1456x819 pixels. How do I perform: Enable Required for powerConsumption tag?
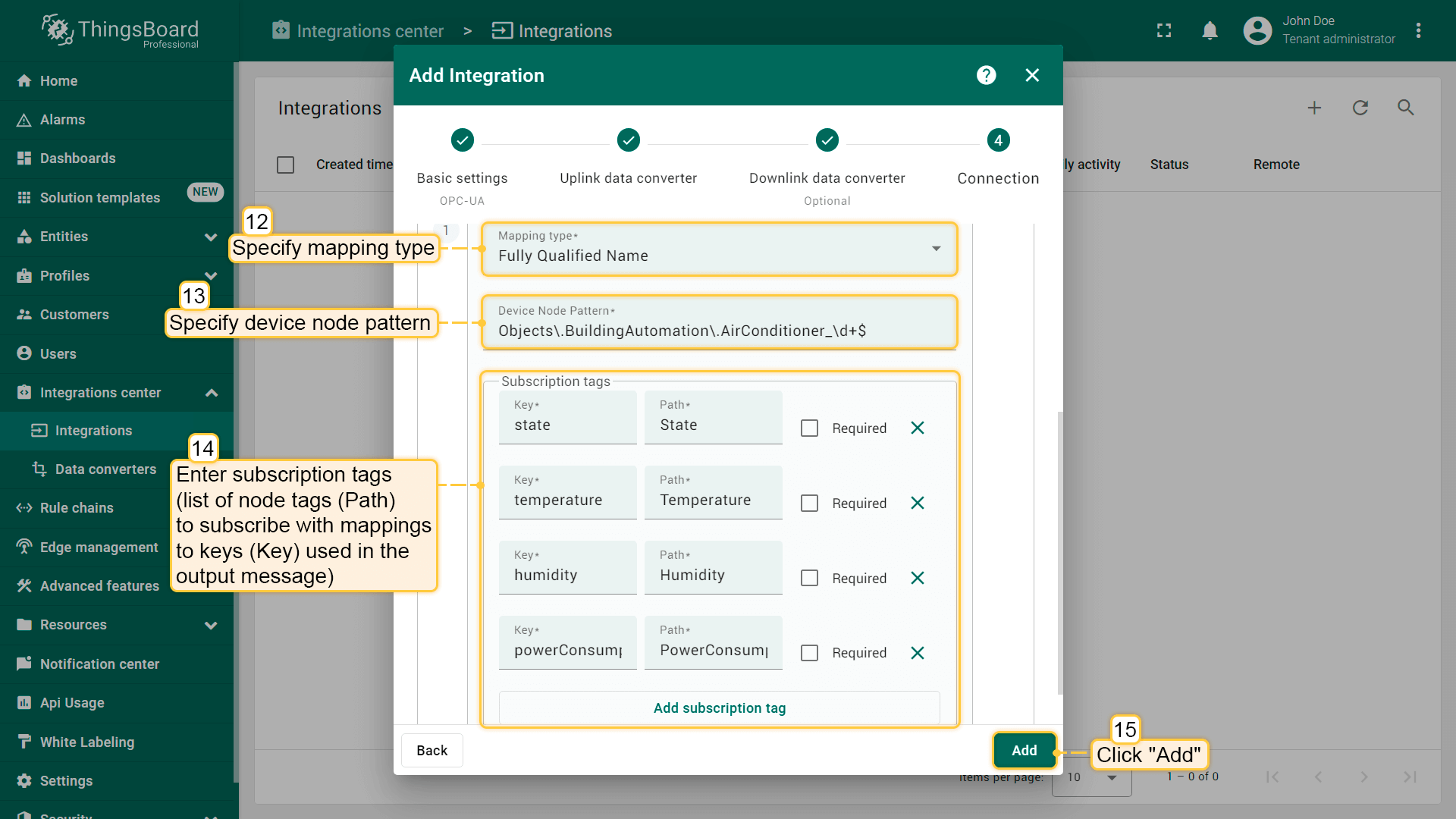coord(809,653)
